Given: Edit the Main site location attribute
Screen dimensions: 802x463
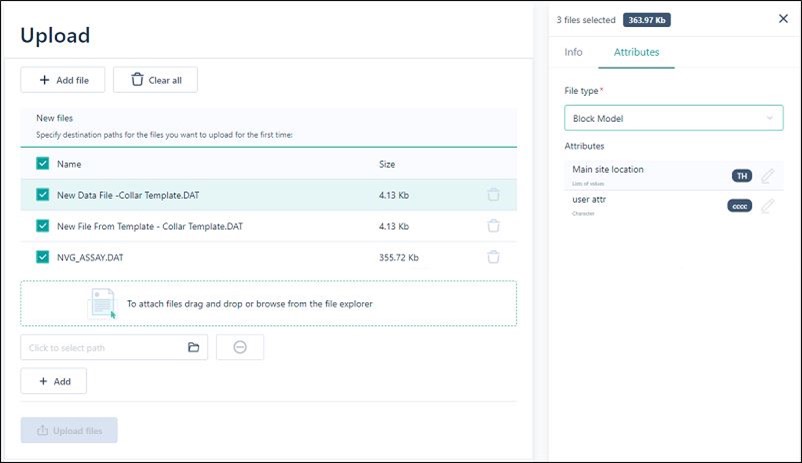Looking at the screenshot, I should [x=767, y=176].
